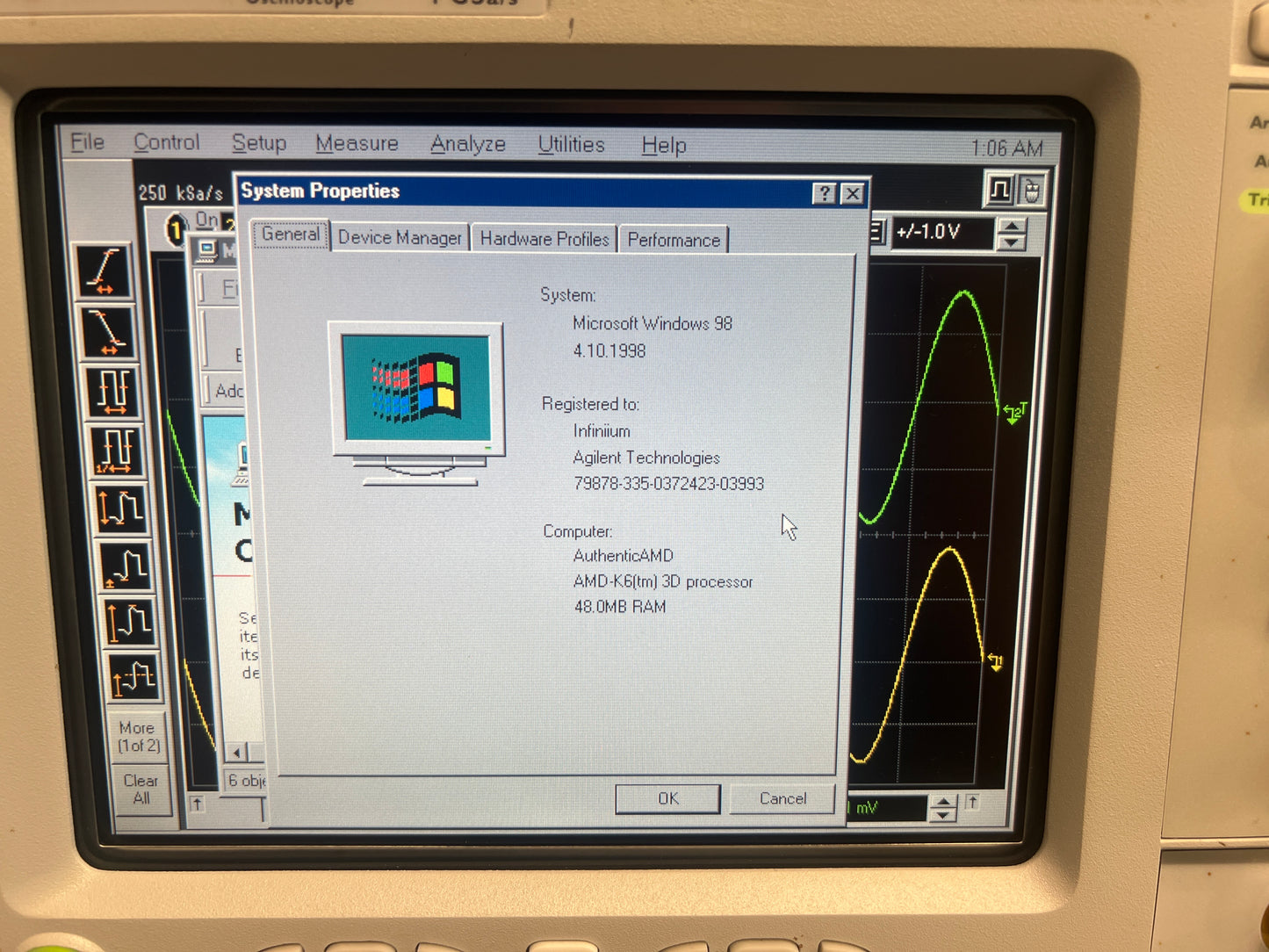
Task: Click the computer icon in the background window title
Action: [x=207, y=250]
